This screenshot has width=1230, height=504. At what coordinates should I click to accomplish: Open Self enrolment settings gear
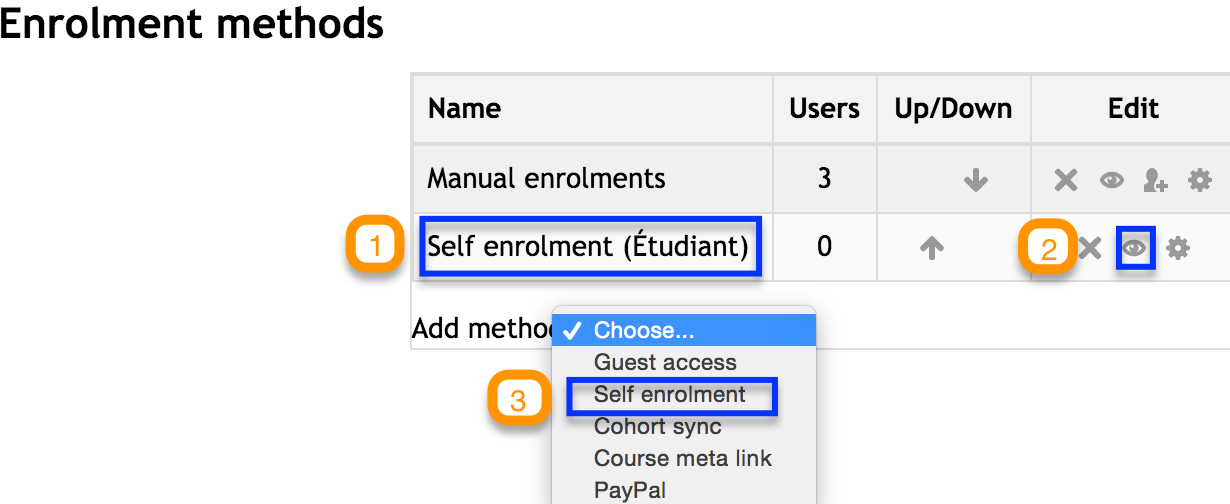1178,248
